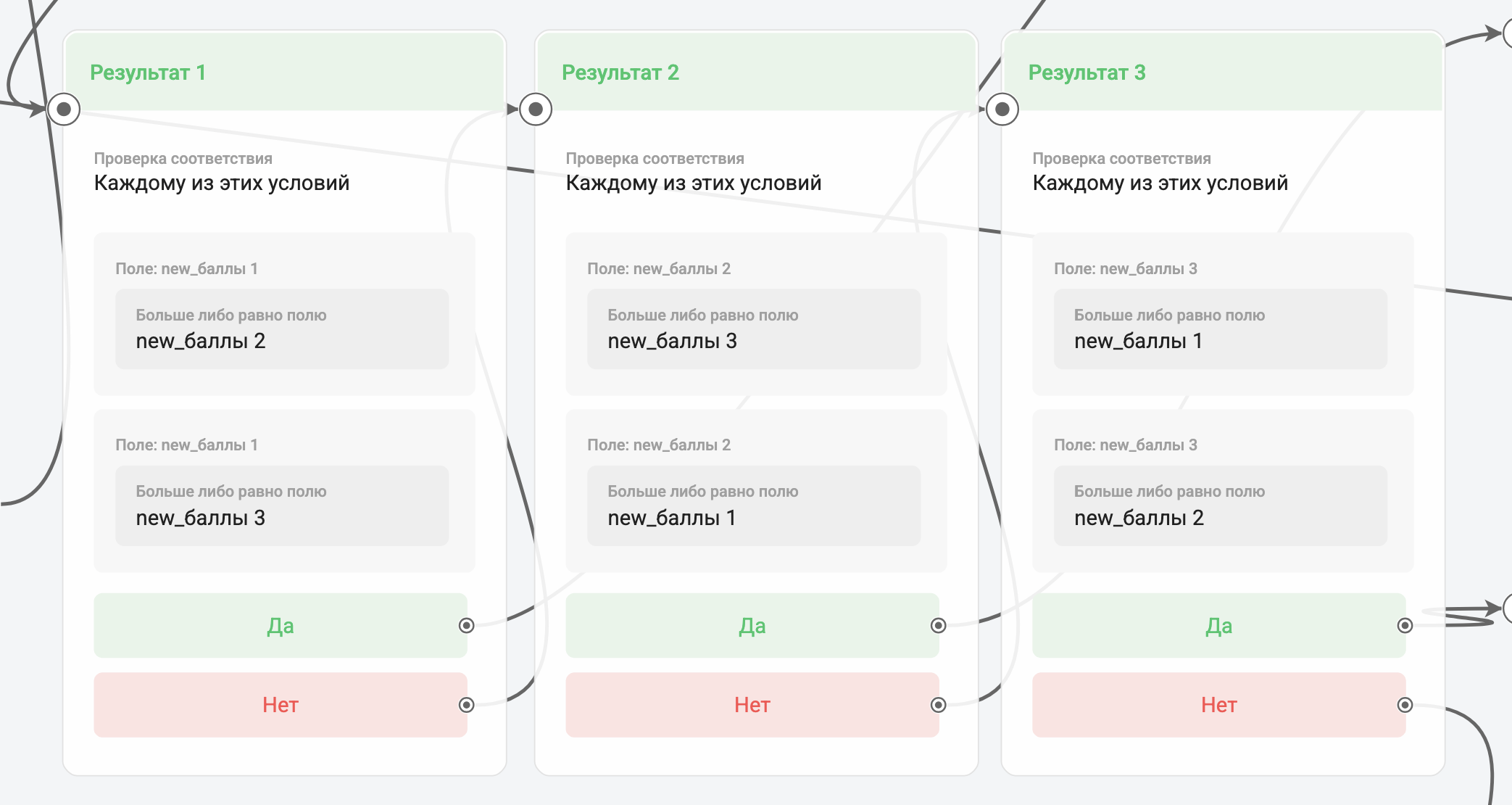Click the input connector of Результат 1
1512x805 pixels.
(x=64, y=110)
